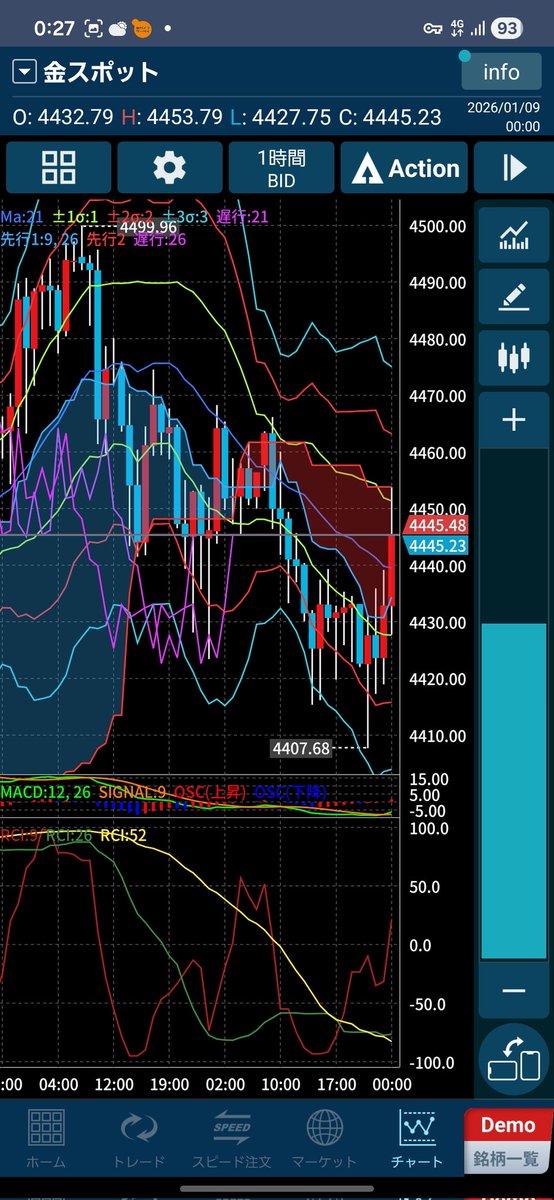Open 銘柄一覧 Demo button
The width and height of the screenshot is (554, 1200).
pyautogui.click(x=508, y=1142)
